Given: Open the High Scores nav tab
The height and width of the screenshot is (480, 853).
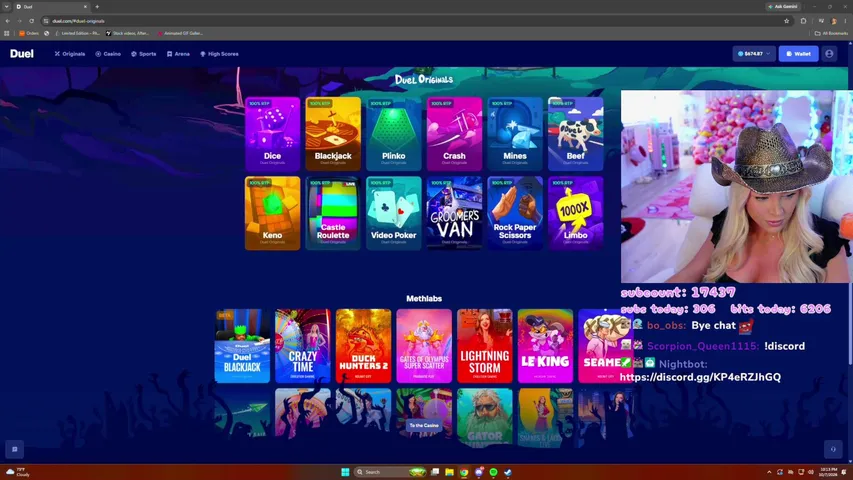Looking at the screenshot, I should click(x=219, y=54).
